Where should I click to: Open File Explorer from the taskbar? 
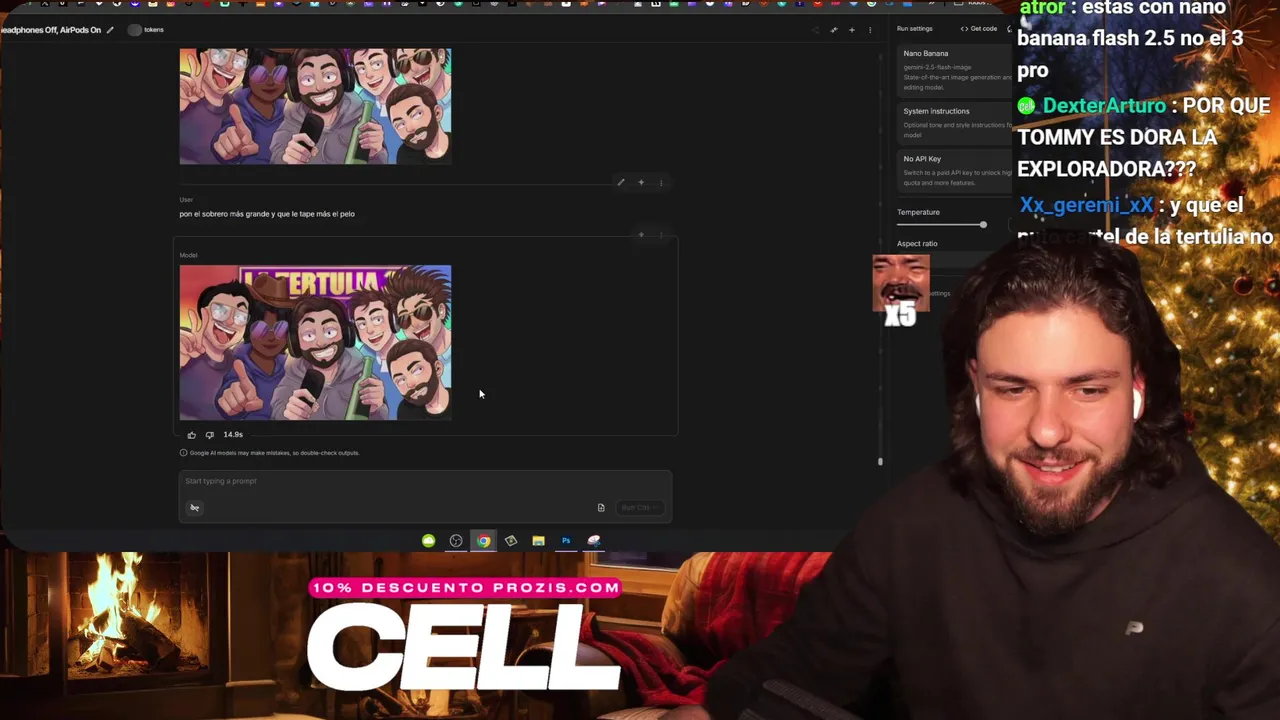[538, 541]
